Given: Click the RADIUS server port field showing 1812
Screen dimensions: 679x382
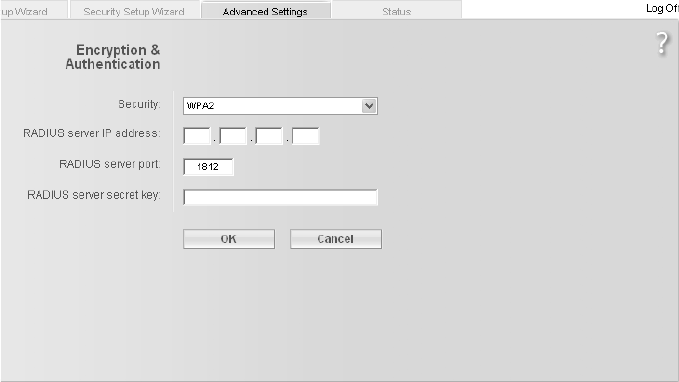Looking at the screenshot, I should 208,167.
